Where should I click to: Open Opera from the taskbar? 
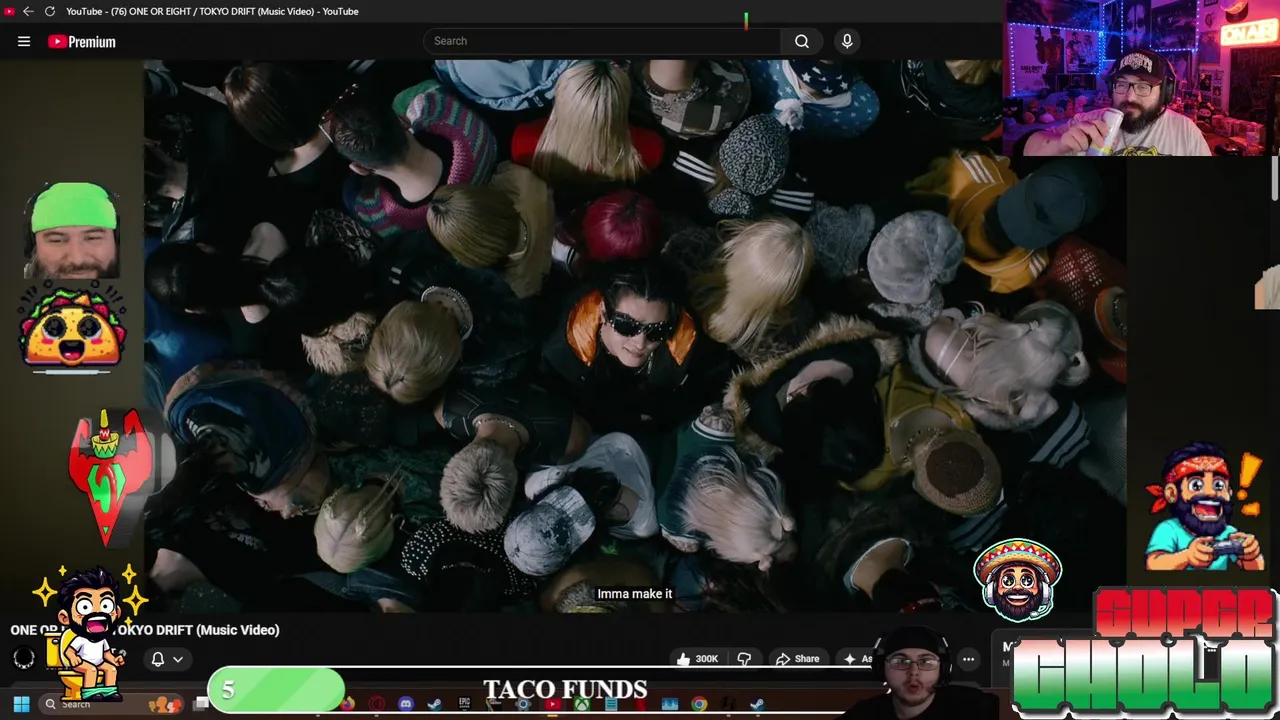click(377, 704)
